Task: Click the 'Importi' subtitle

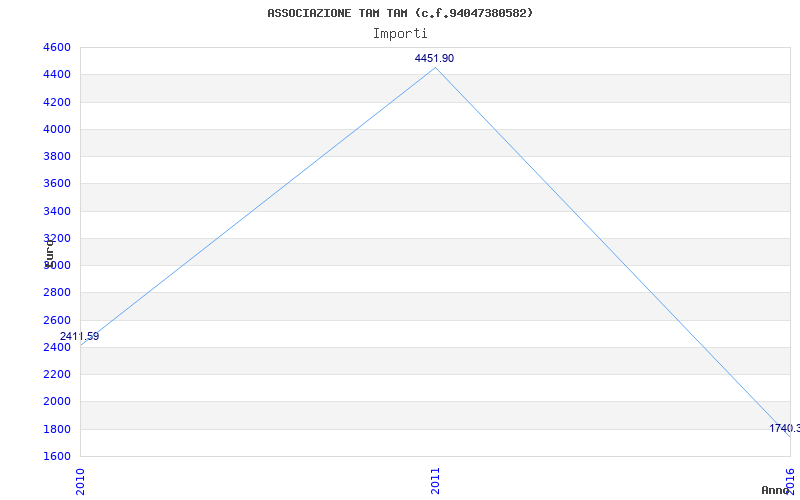Action: (400, 34)
